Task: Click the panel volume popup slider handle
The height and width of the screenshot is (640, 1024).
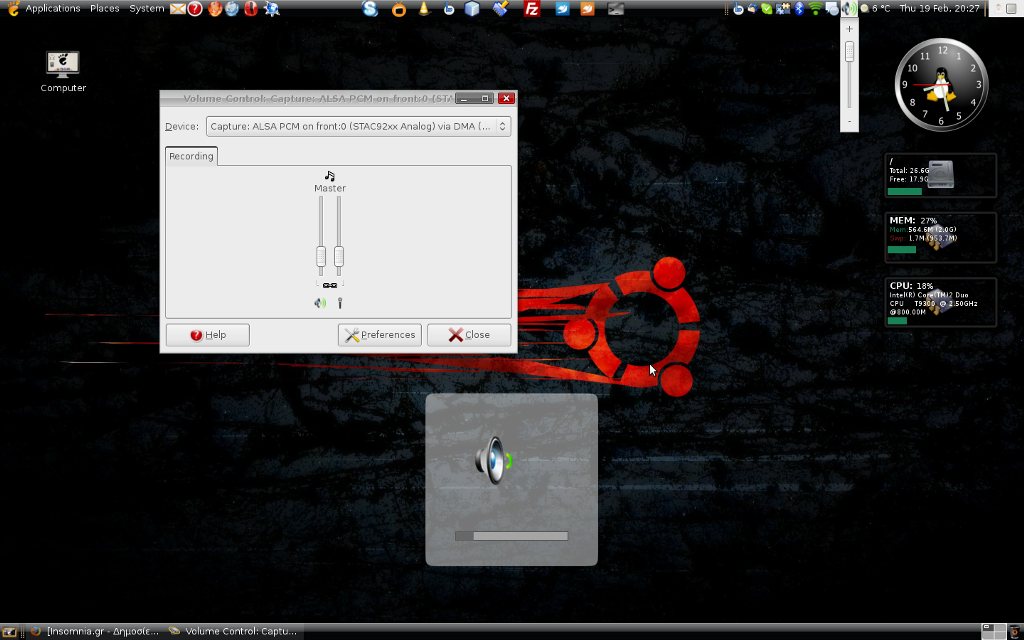Action: click(849, 52)
